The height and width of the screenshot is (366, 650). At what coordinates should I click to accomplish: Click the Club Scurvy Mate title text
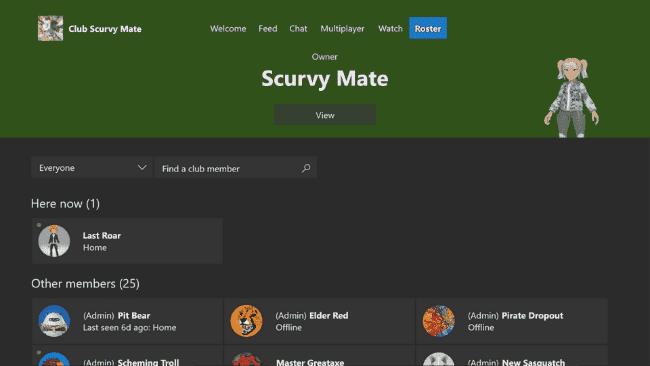coord(105,29)
